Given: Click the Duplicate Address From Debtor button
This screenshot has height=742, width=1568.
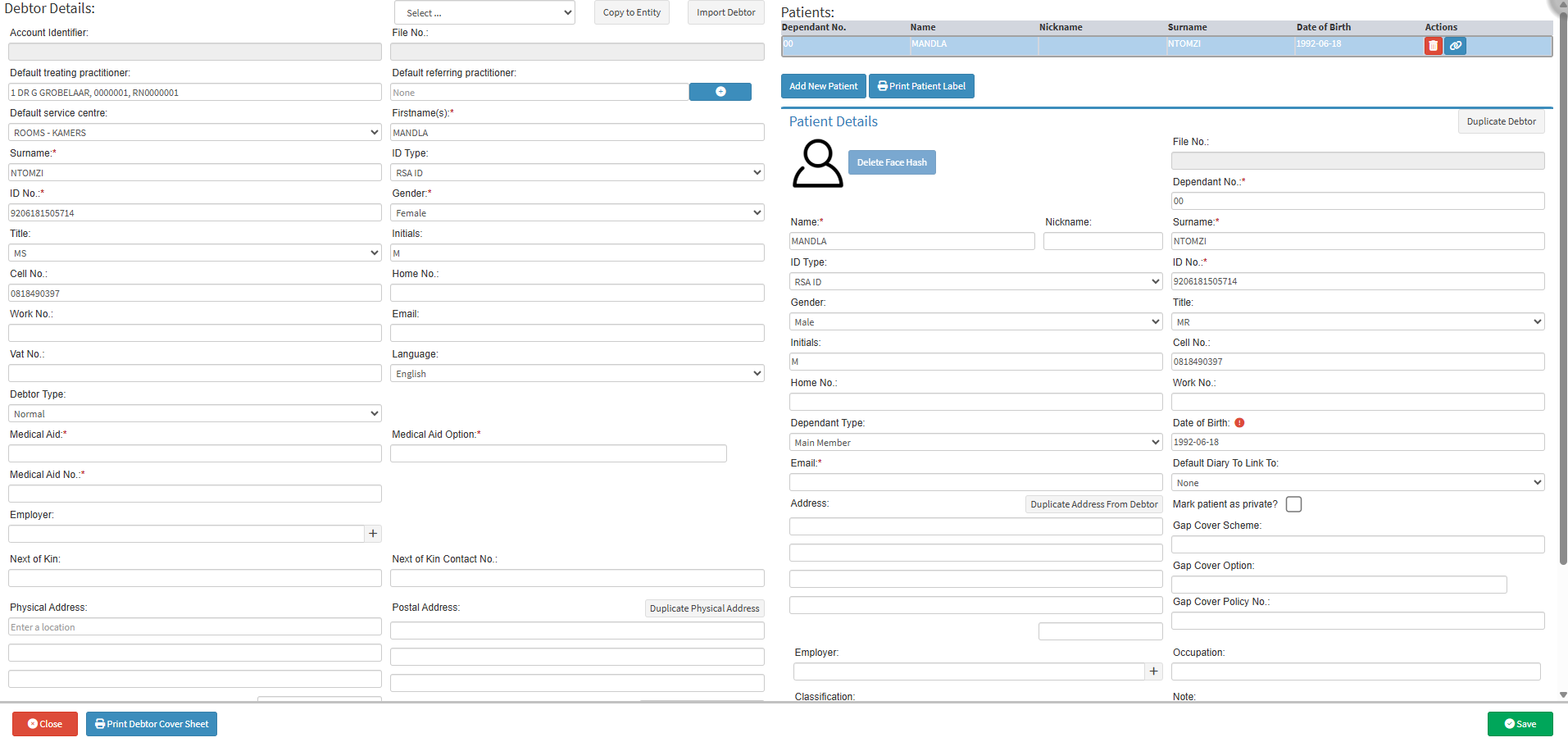Looking at the screenshot, I should tap(1093, 504).
